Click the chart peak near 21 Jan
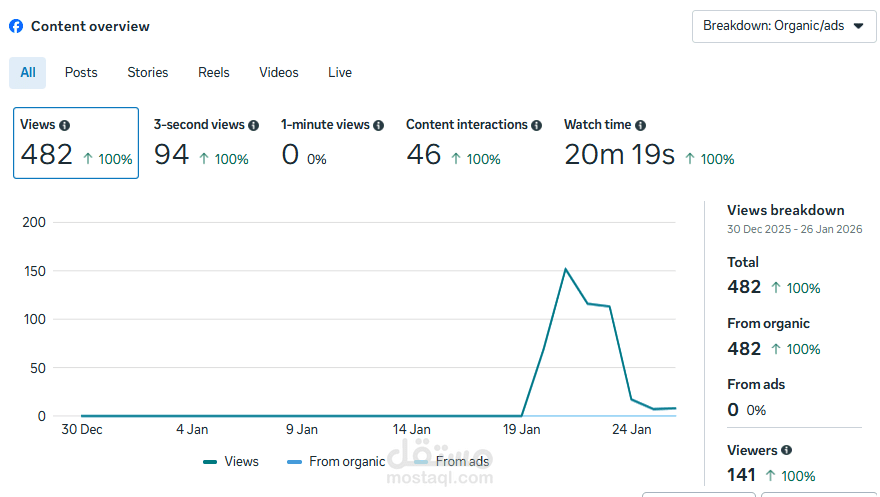 pyautogui.click(x=566, y=269)
